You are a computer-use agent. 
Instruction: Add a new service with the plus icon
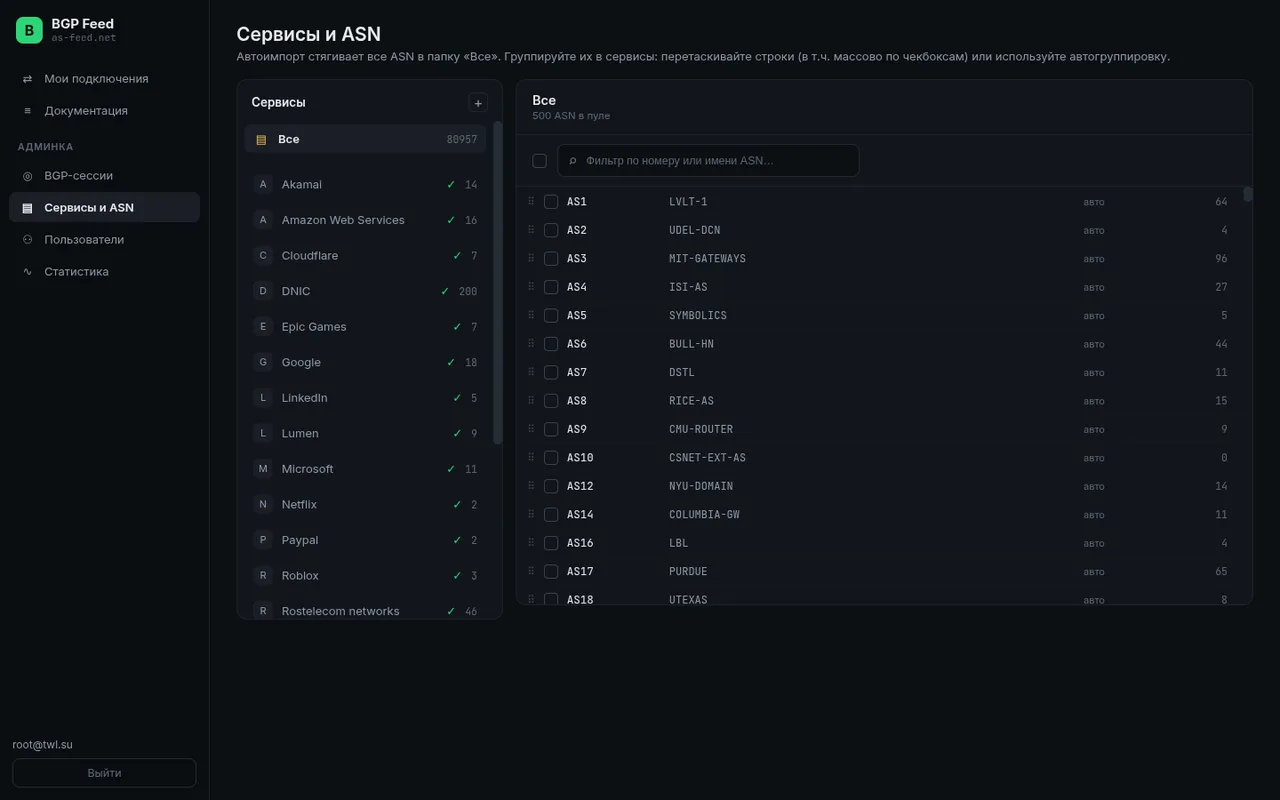pos(478,103)
